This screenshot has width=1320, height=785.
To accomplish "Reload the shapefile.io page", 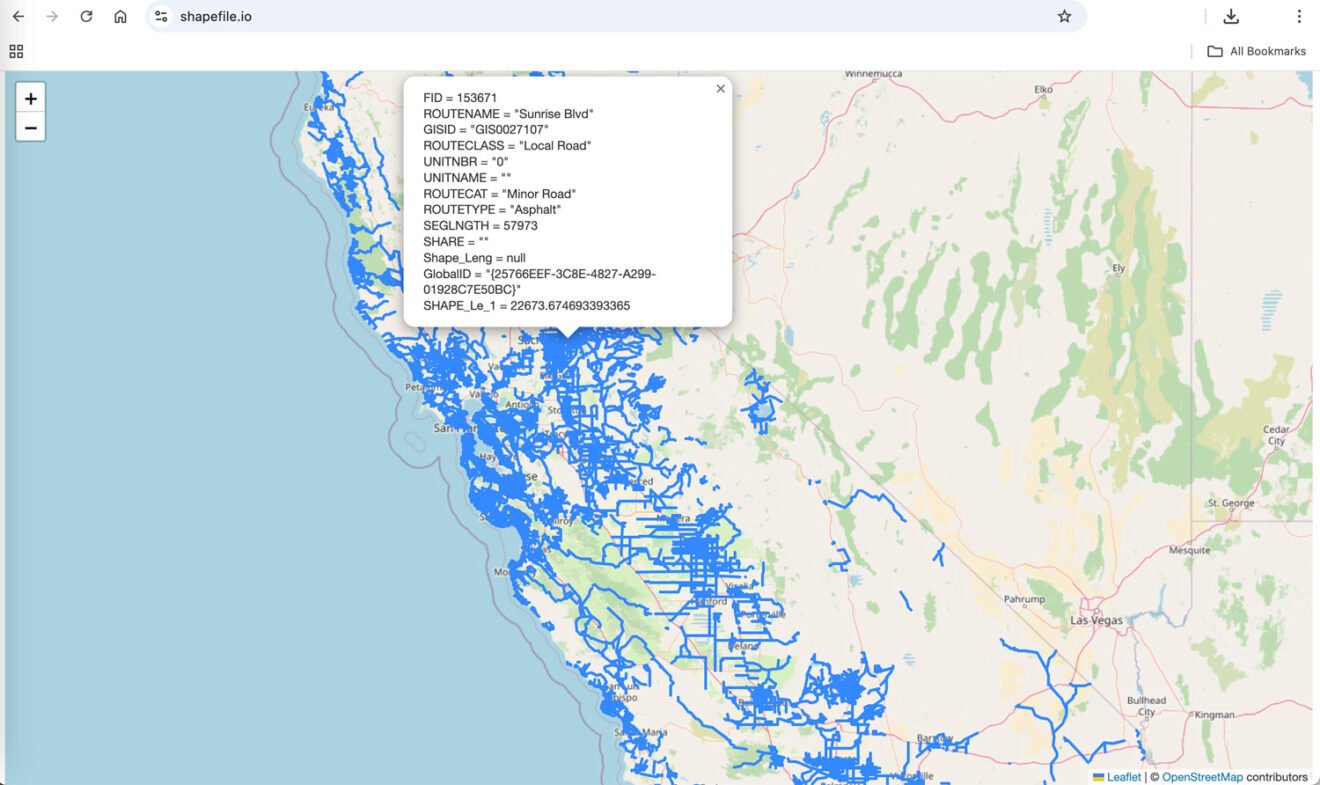I will click(x=85, y=16).
